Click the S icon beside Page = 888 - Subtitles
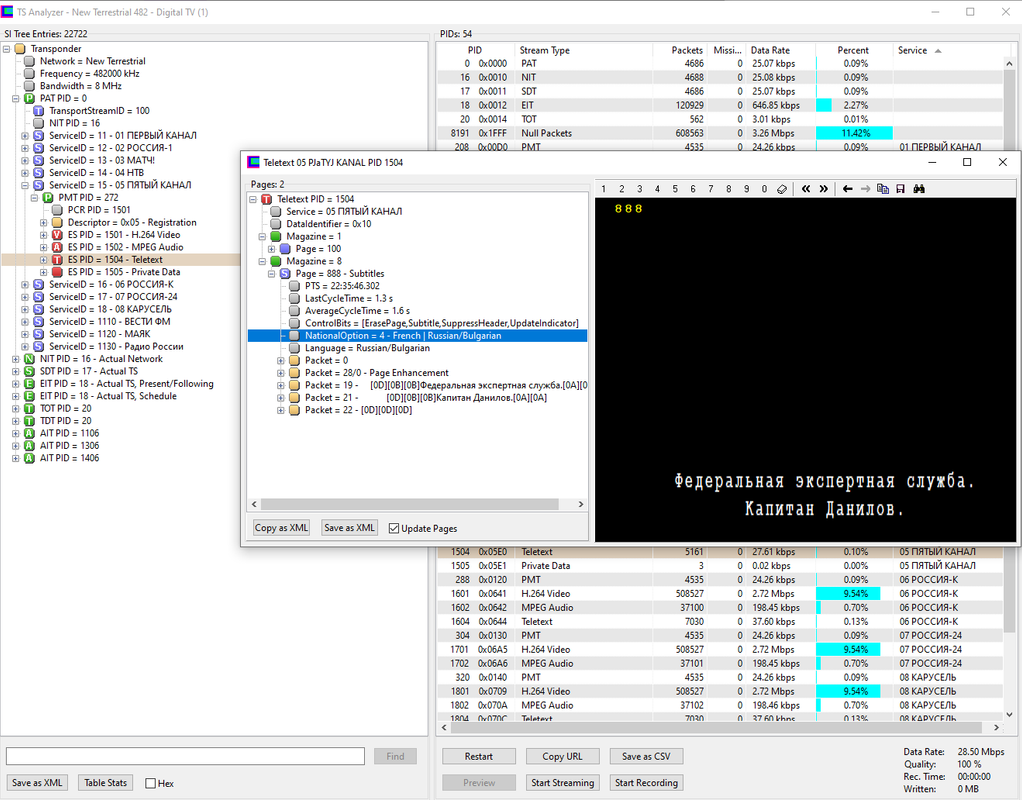Screen dimensions: 1022x800 pyautogui.click(x=285, y=273)
